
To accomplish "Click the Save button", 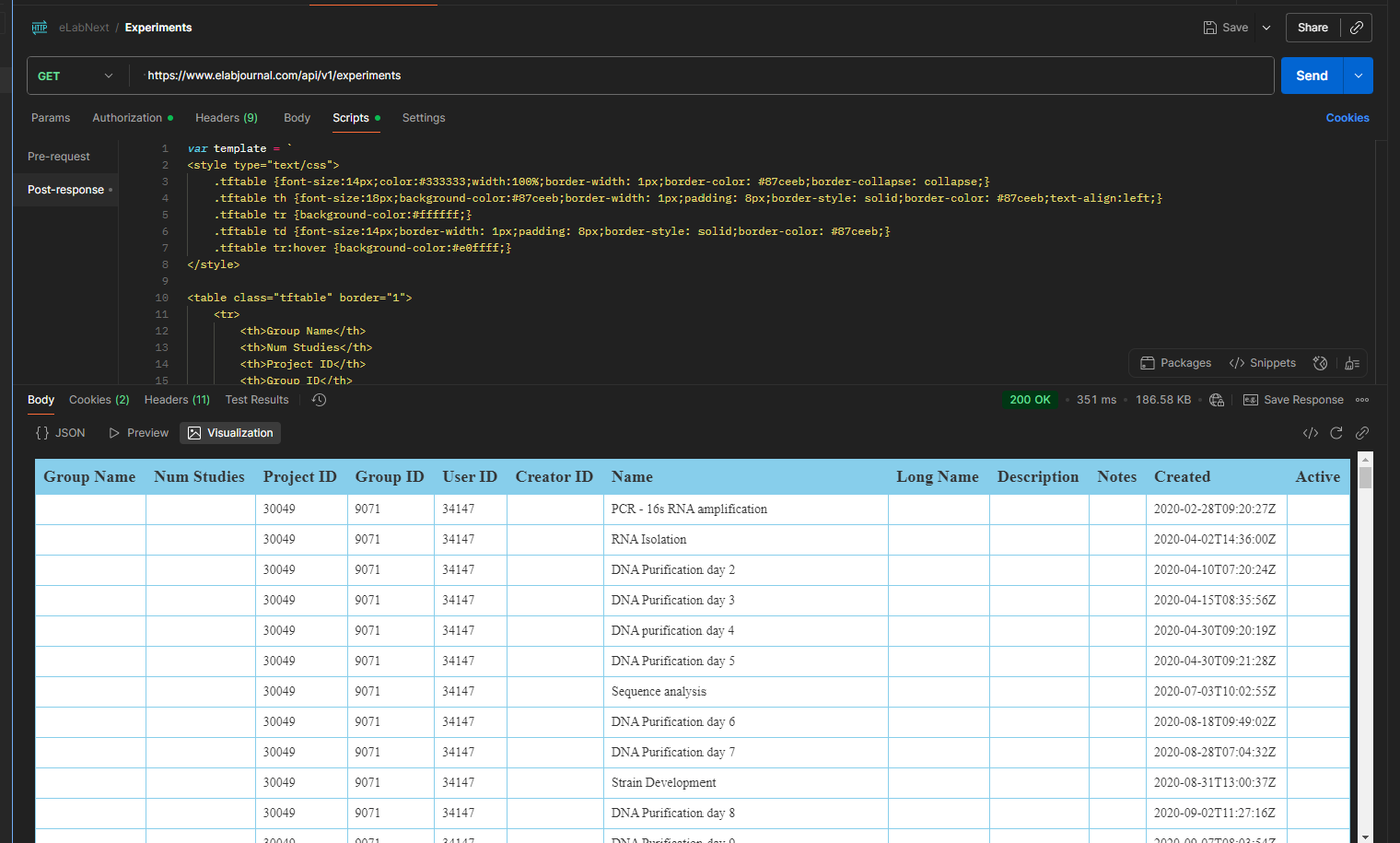I will [1226, 28].
